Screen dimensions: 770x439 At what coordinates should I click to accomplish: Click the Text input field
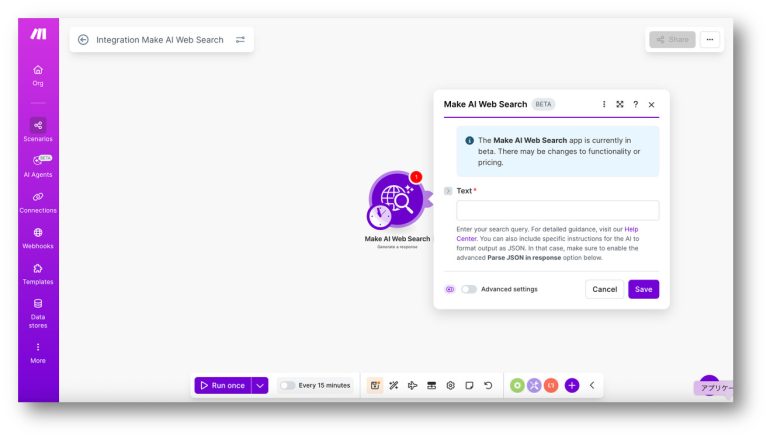pos(557,210)
